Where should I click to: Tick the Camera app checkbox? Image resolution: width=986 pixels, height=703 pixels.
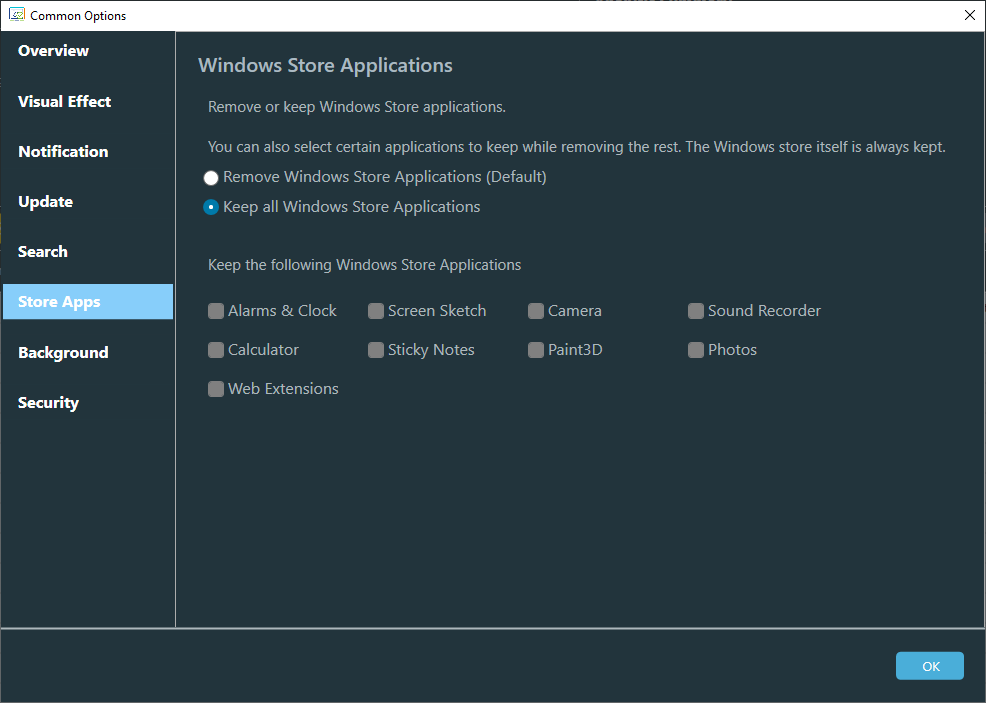pyautogui.click(x=536, y=311)
